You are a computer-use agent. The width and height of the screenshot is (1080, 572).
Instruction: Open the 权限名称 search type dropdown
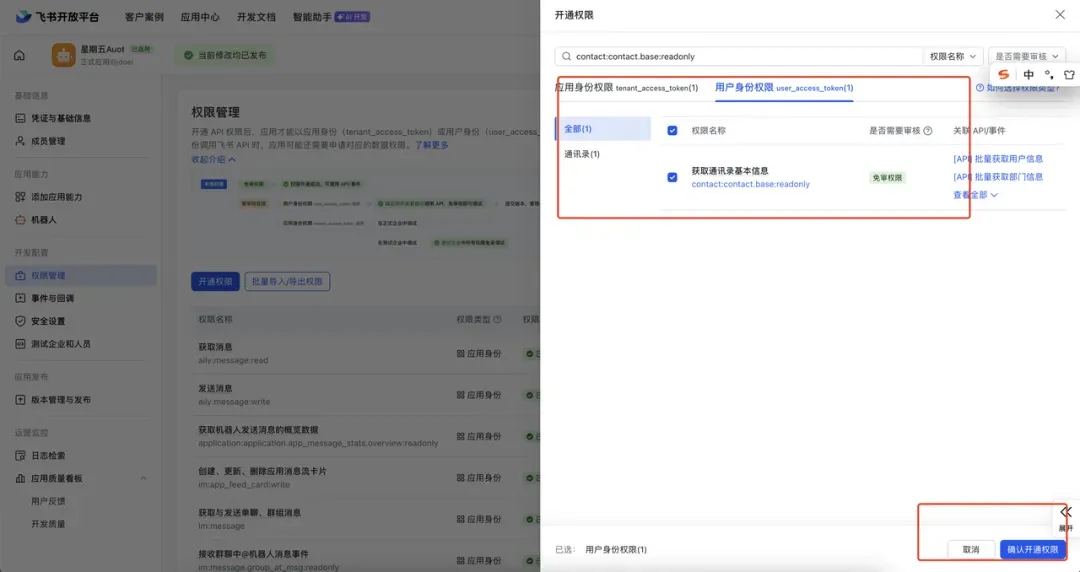click(953, 57)
